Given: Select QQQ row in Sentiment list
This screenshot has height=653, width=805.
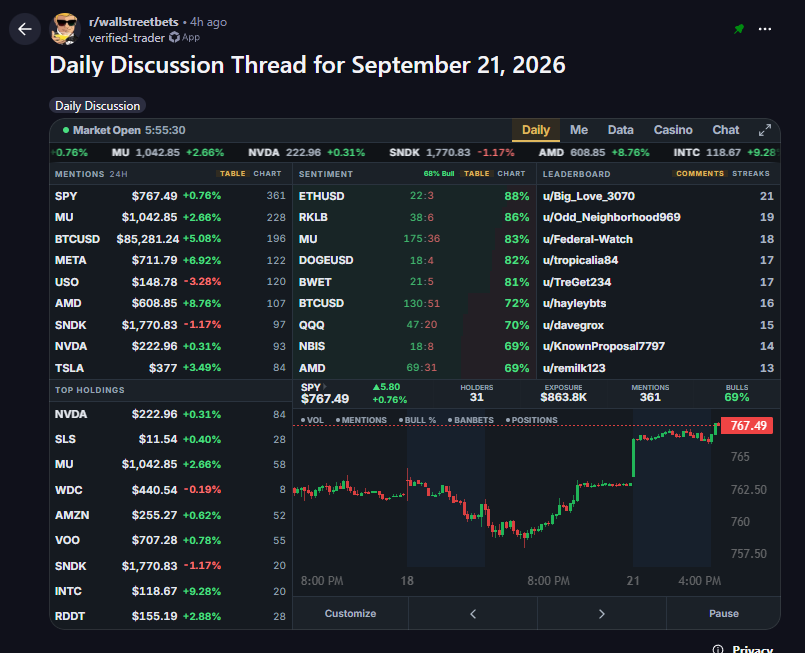Looking at the screenshot, I should [x=414, y=325].
